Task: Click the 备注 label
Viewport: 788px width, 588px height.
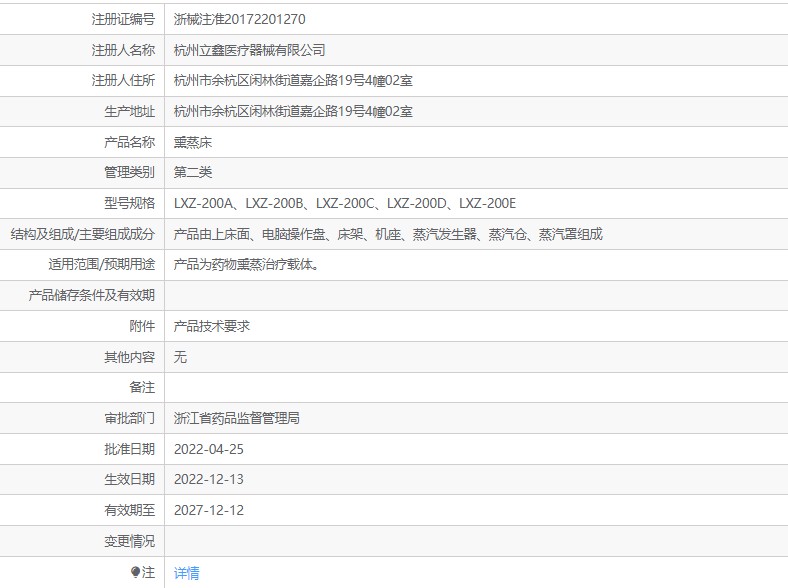Action: 142,387
